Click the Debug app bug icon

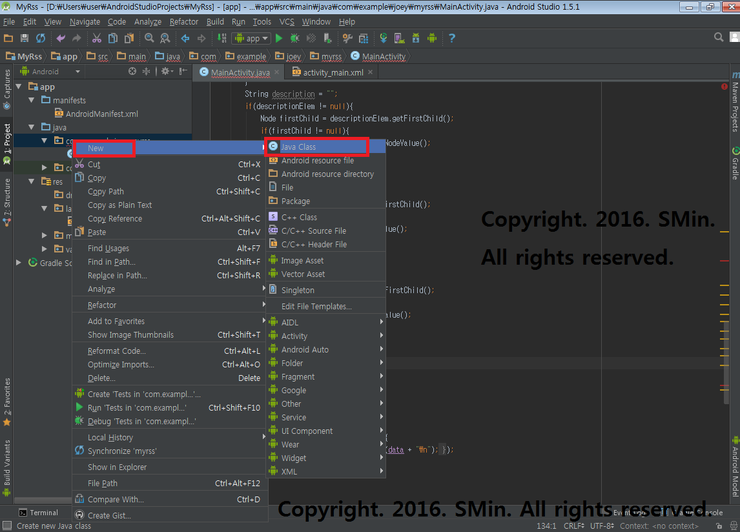click(x=294, y=39)
